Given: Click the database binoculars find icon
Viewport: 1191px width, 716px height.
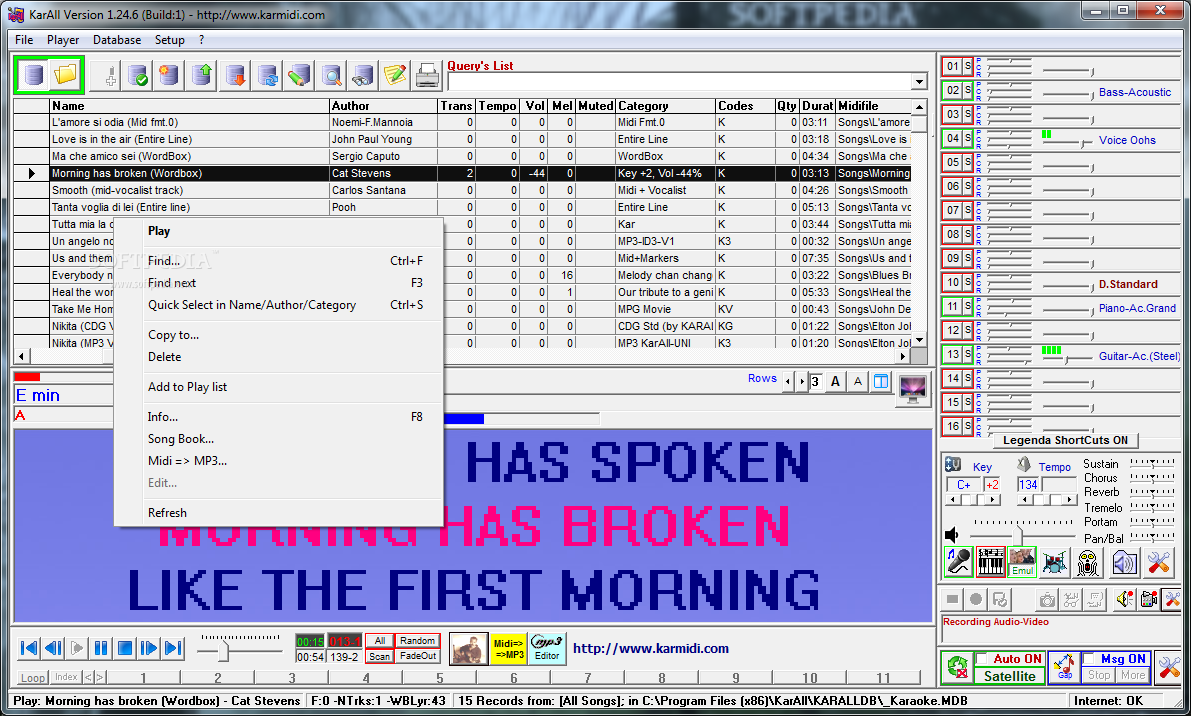Looking at the screenshot, I should 362,75.
